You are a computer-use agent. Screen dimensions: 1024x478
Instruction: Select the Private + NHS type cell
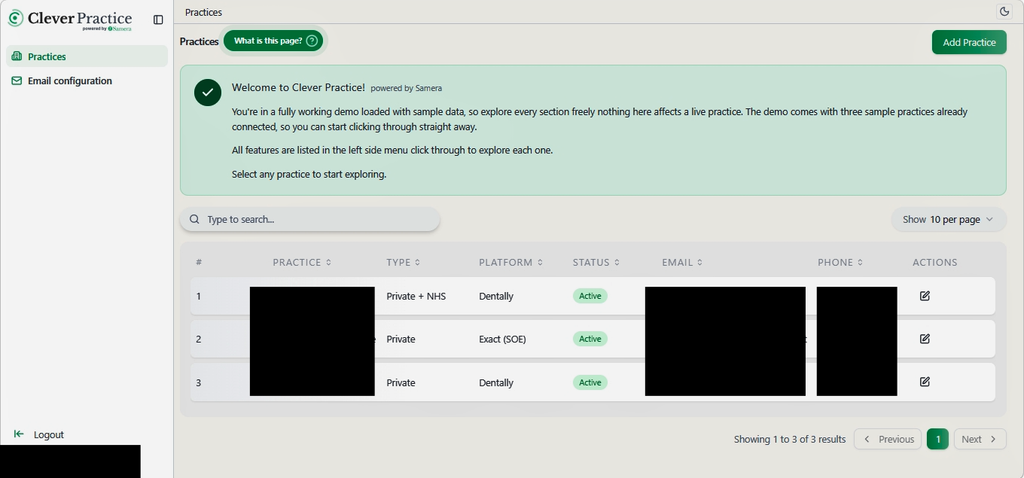[416, 296]
